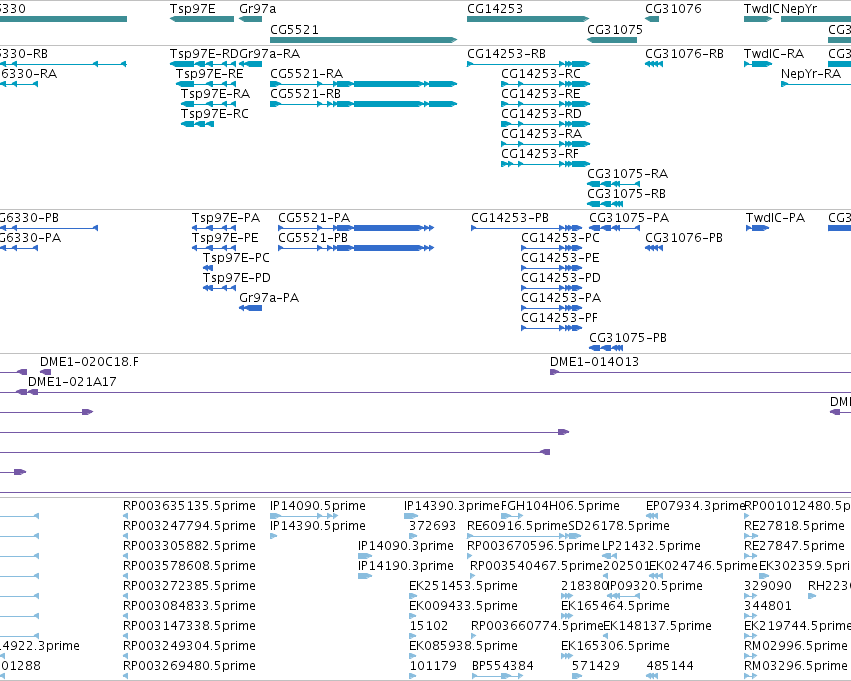
Task: Select transcript NepYr-RA
Action: click(x=811, y=74)
